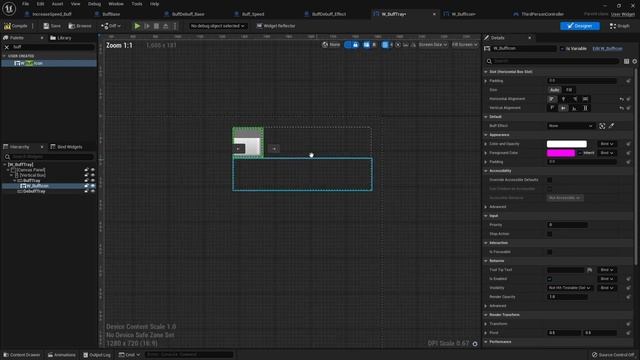Open the Screen Size dropdown
The image size is (640, 360).
(x=433, y=45)
